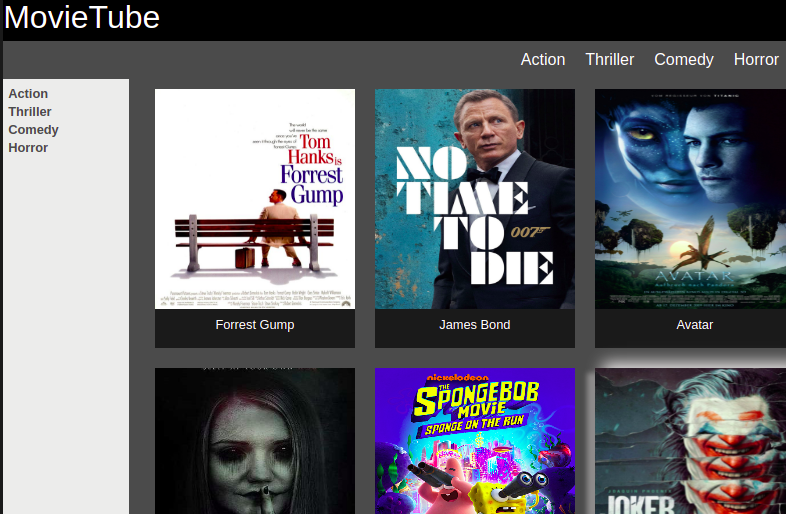786x514 pixels.
Task: Click the Avatar caption text
Action: click(694, 325)
